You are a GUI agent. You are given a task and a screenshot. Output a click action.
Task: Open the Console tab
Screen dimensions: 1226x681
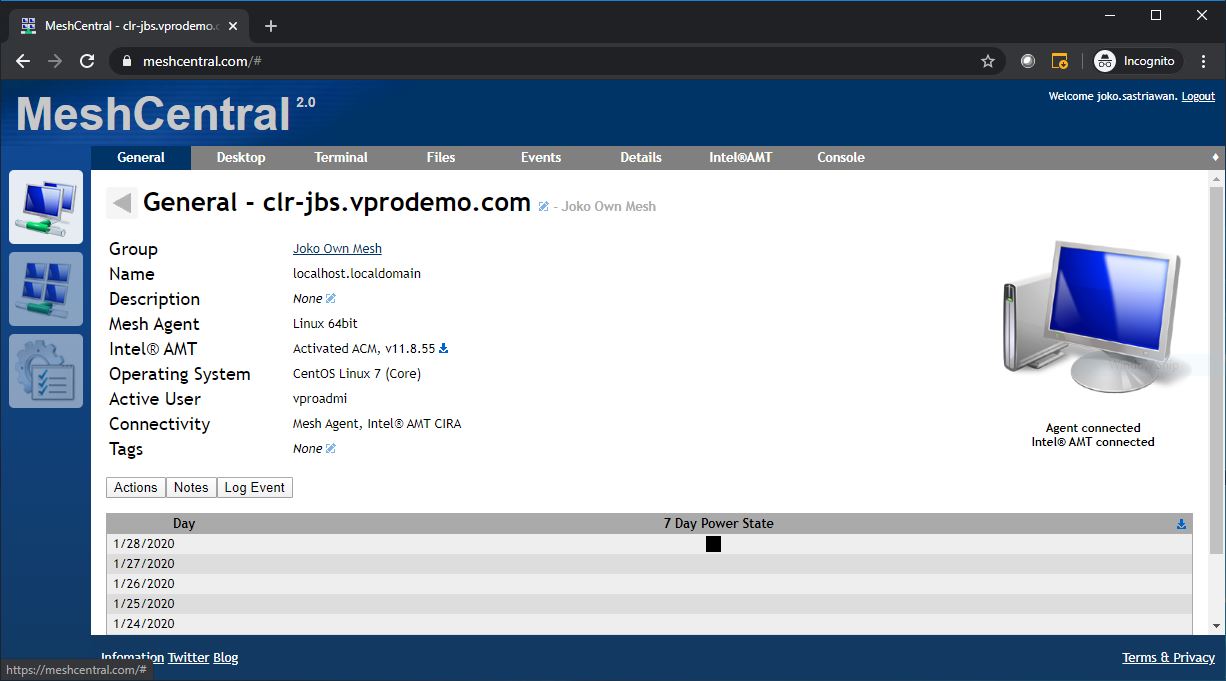841,157
